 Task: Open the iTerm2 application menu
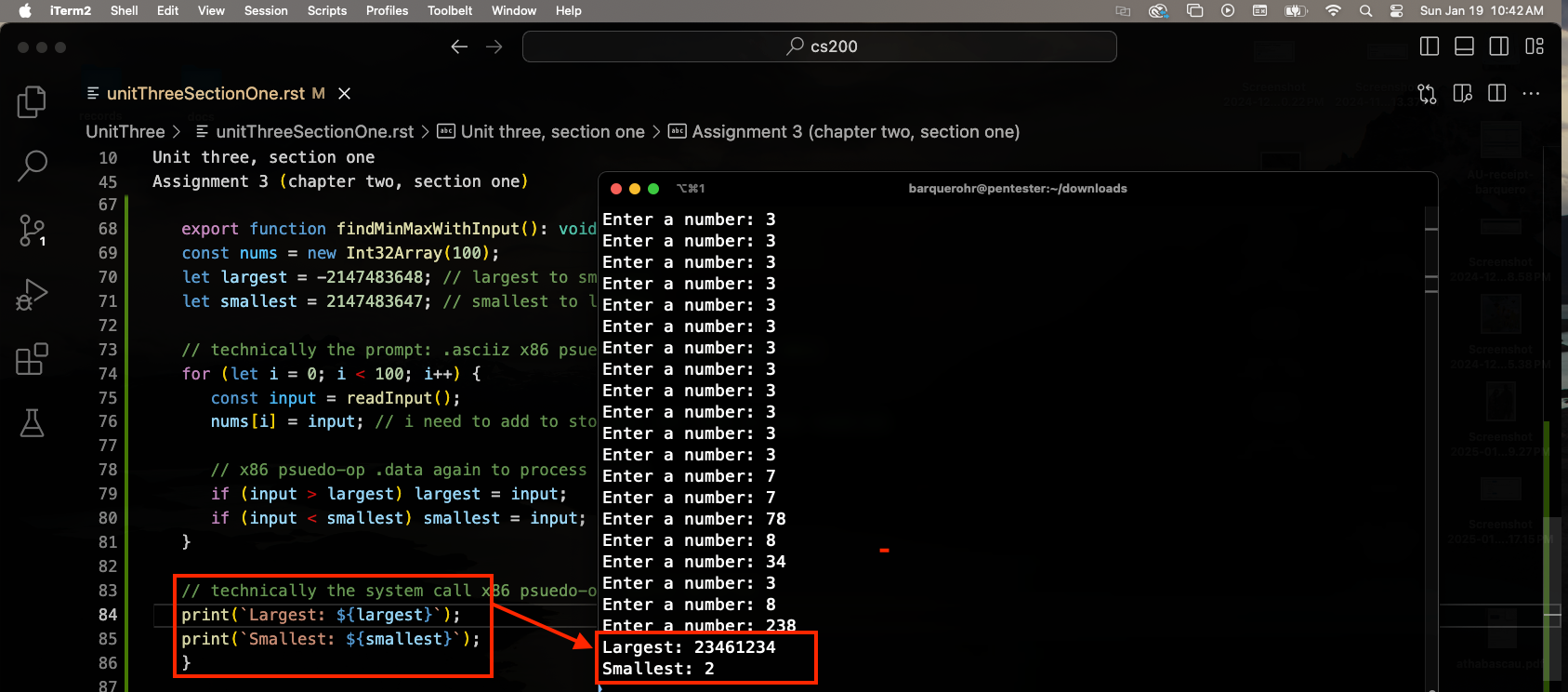coord(71,11)
